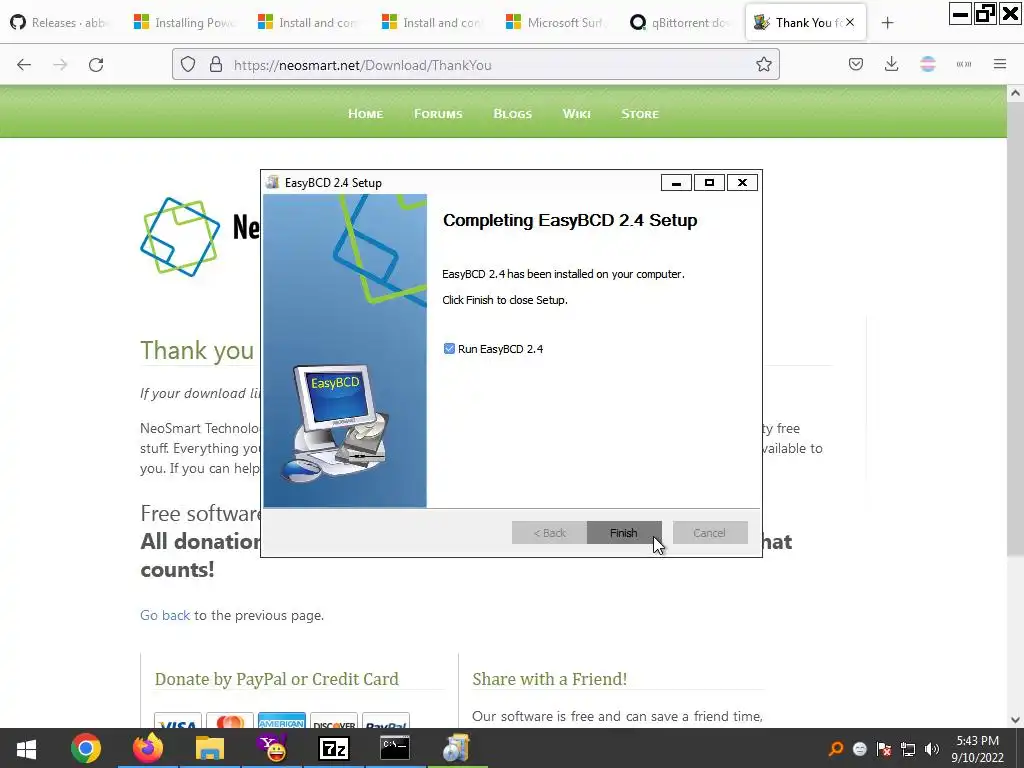This screenshot has height=768, width=1024.
Task: Click the taskbar clock showing 5:43 PM
Action: click(x=978, y=749)
